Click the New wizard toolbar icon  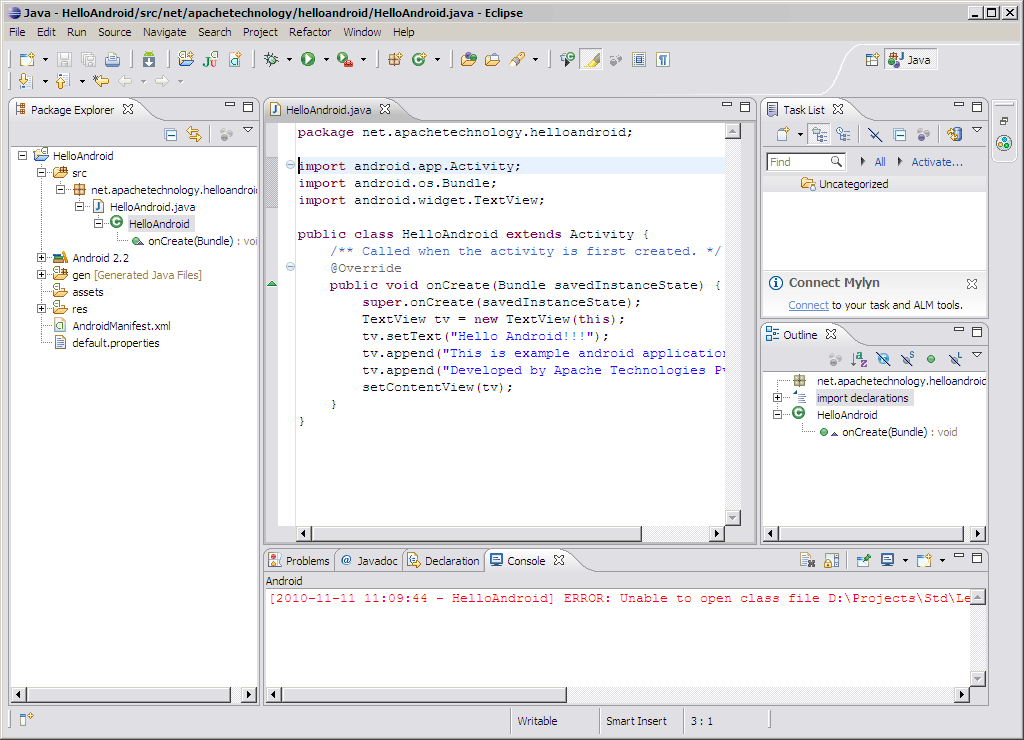click(x=27, y=59)
